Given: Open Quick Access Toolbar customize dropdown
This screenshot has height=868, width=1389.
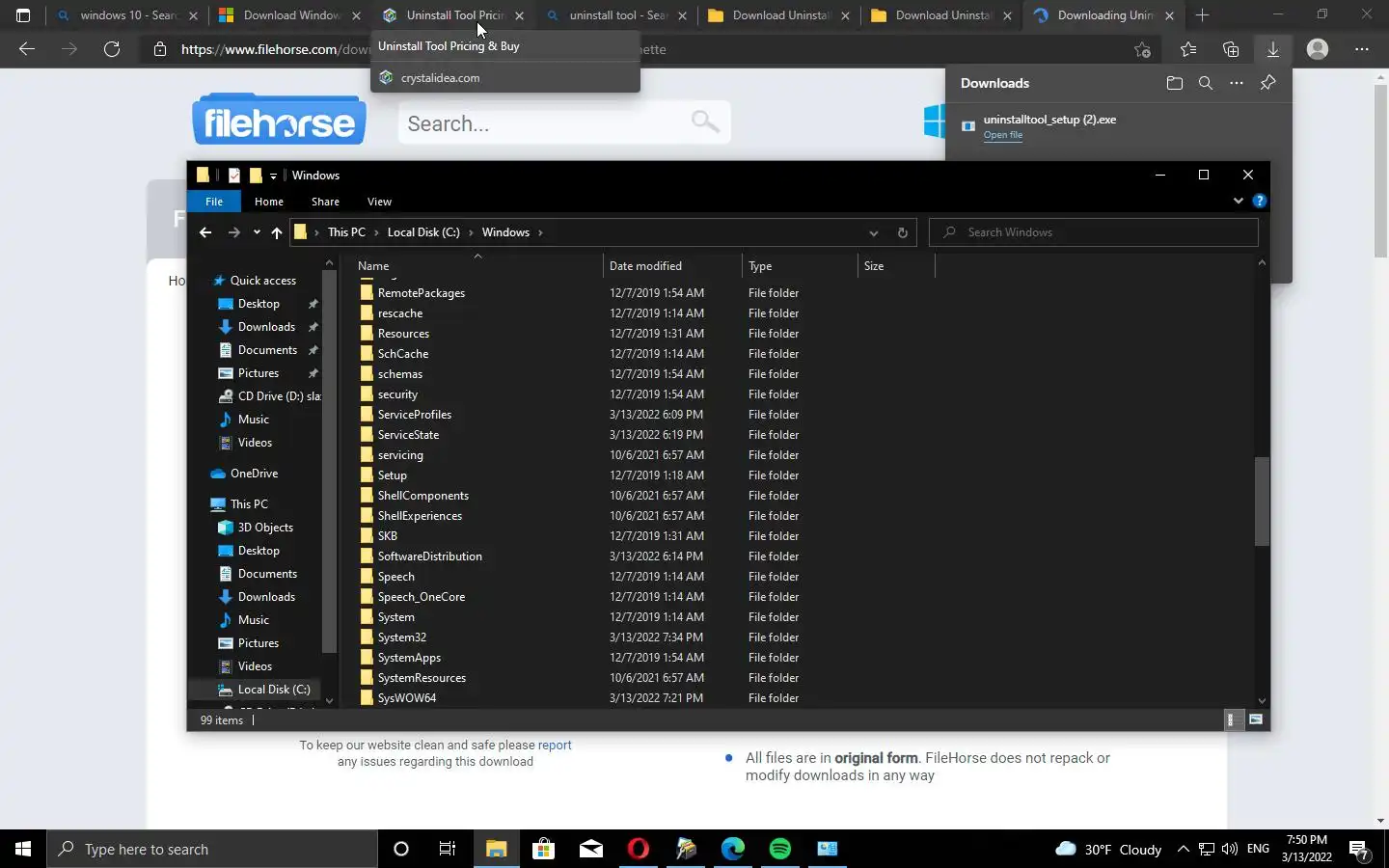Looking at the screenshot, I should [274, 176].
